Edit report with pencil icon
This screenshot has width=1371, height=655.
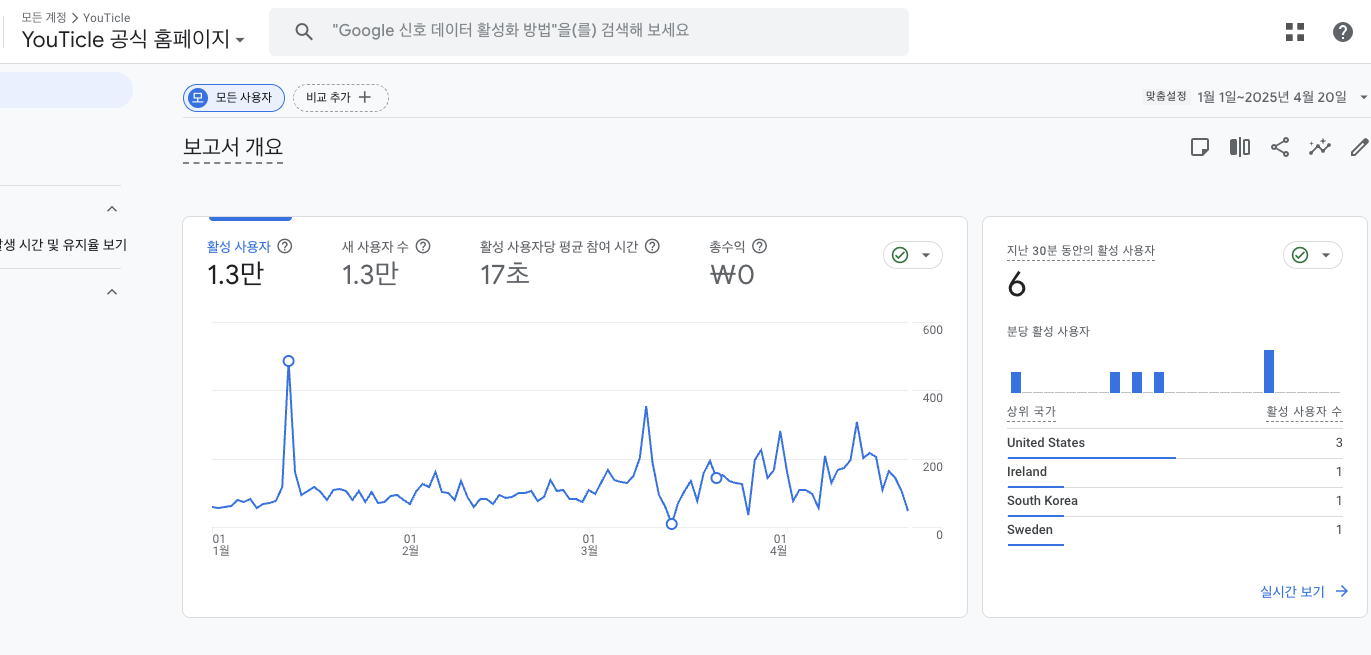1359,148
